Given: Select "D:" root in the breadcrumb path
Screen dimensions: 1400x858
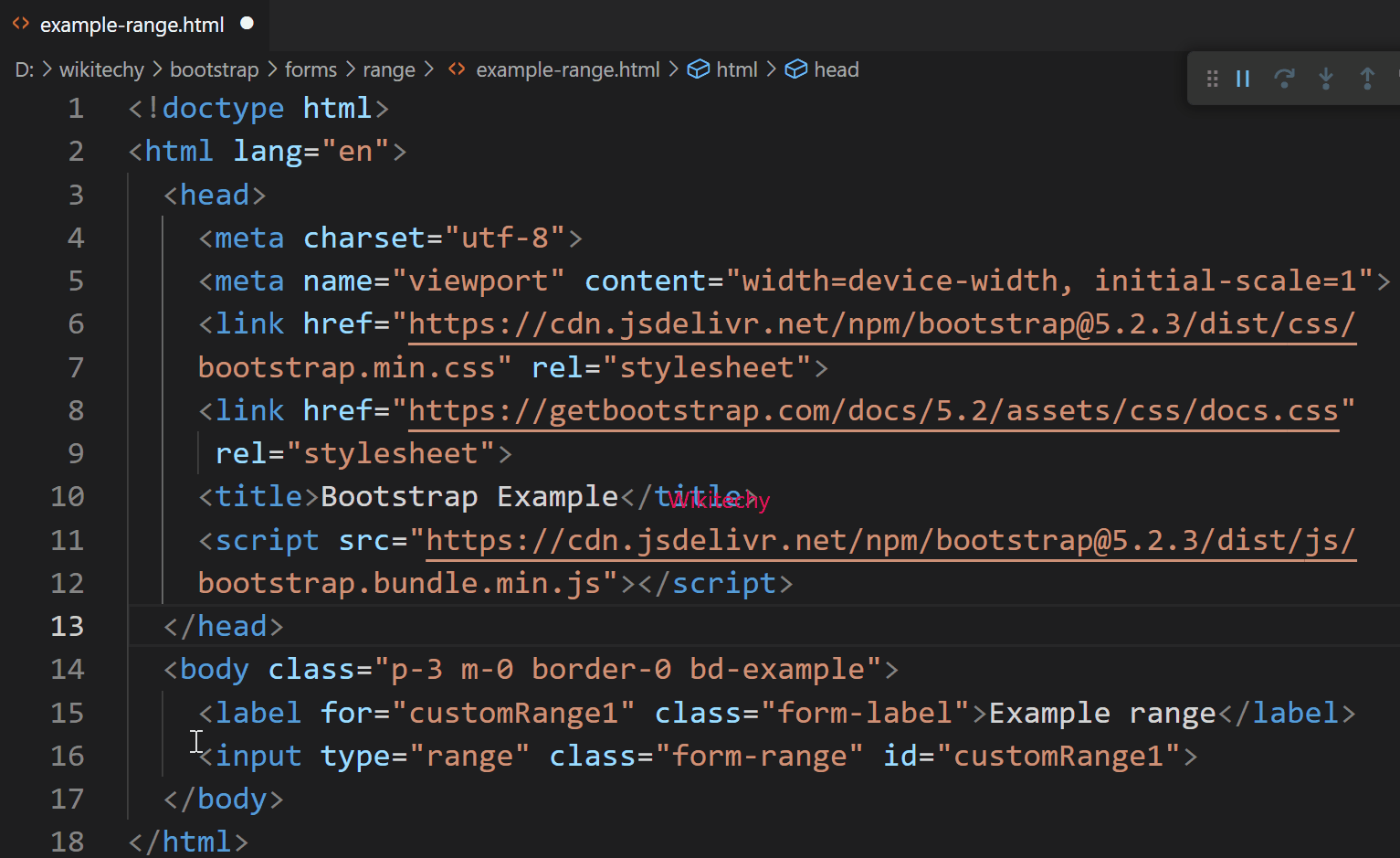Looking at the screenshot, I should pyautogui.click(x=24, y=69).
